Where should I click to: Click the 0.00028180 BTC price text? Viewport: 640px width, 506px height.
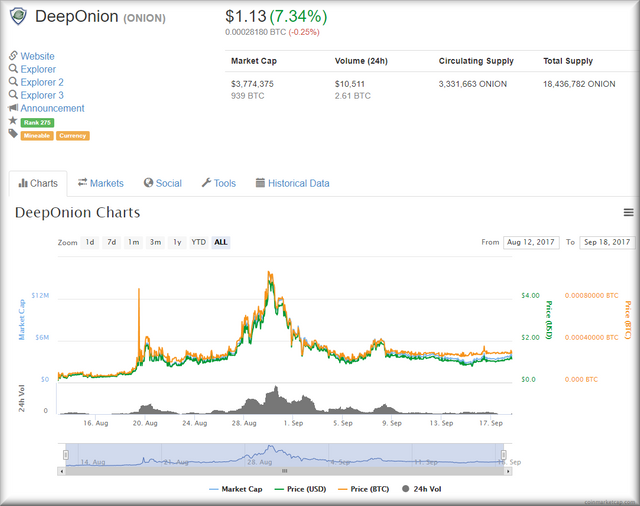(256, 32)
